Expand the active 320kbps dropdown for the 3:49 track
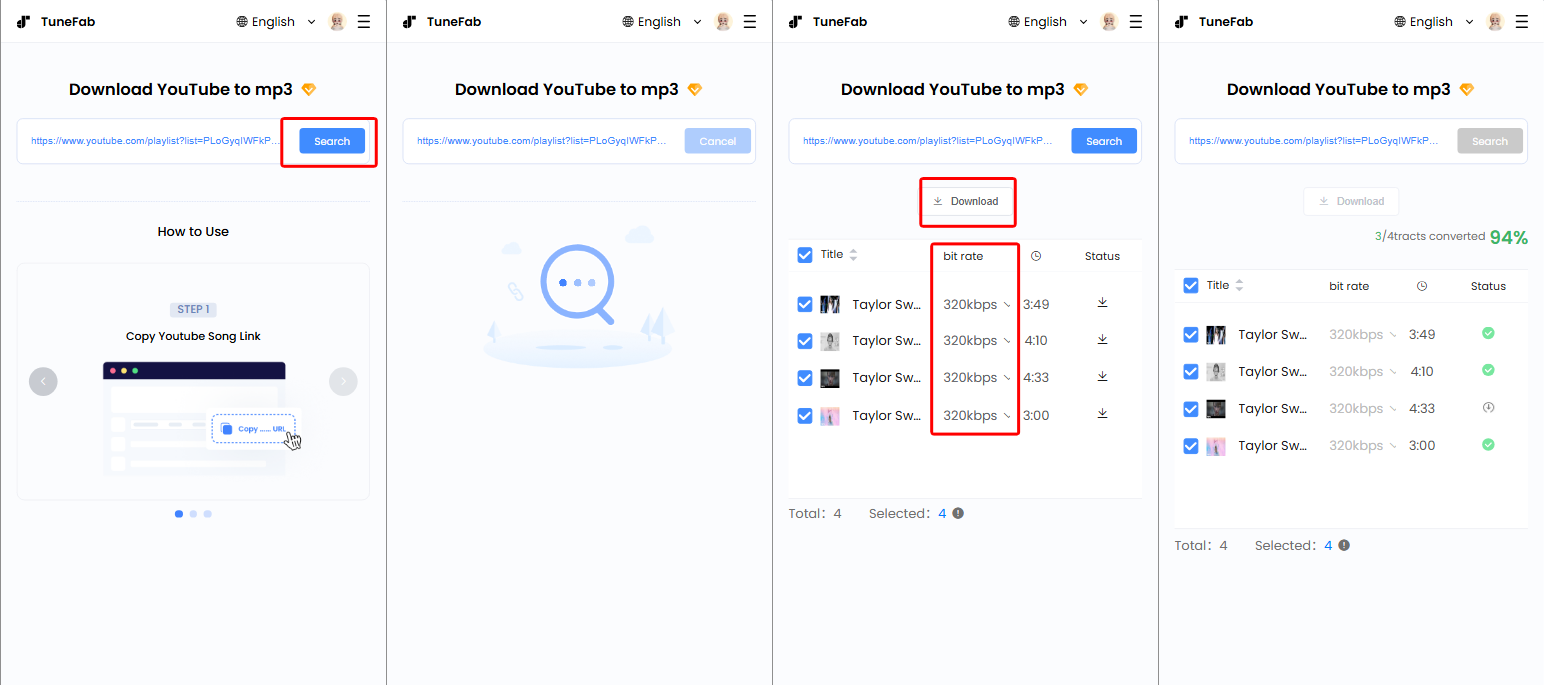Image resolution: width=1544 pixels, height=685 pixels. [976, 304]
